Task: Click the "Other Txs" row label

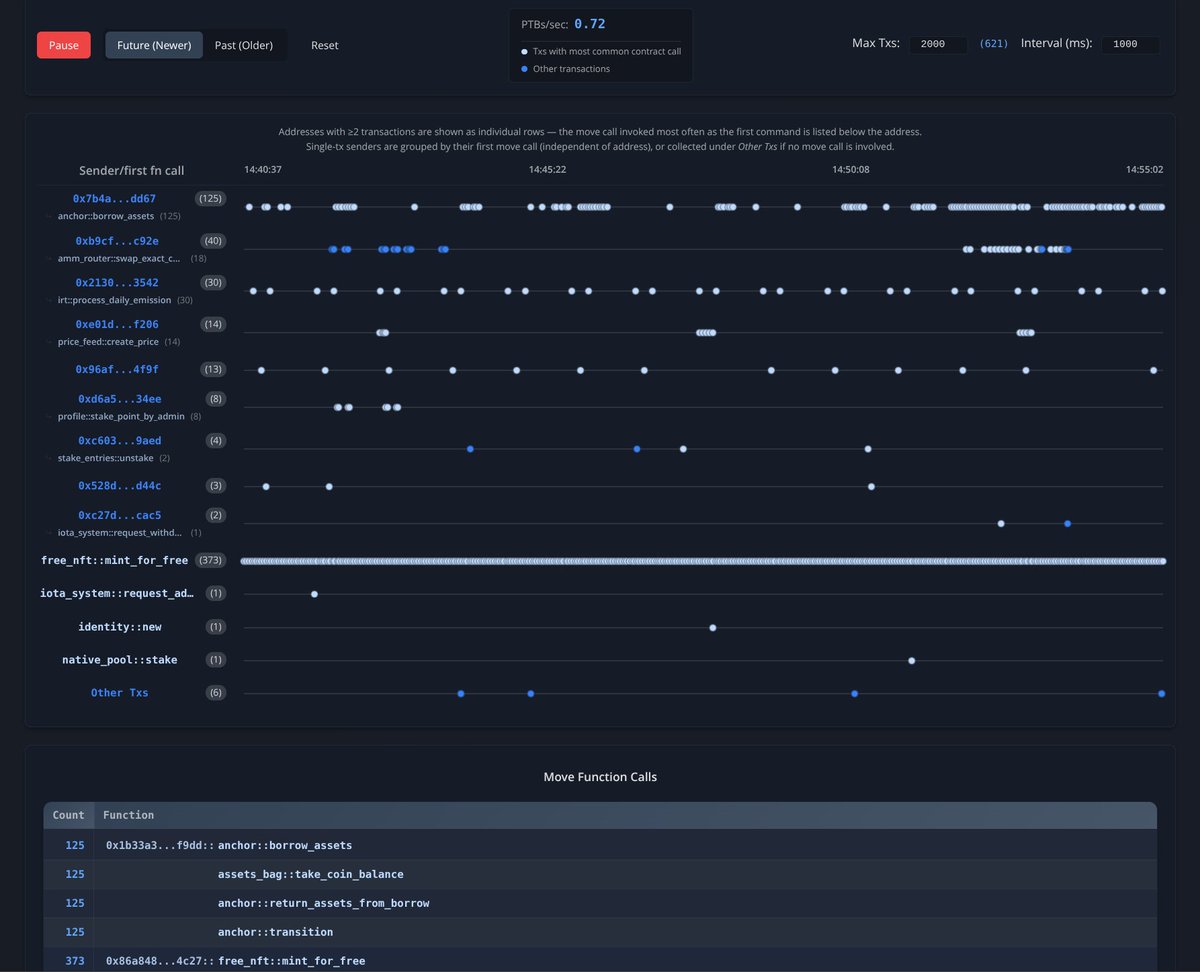Action: click(x=119, y=692)
